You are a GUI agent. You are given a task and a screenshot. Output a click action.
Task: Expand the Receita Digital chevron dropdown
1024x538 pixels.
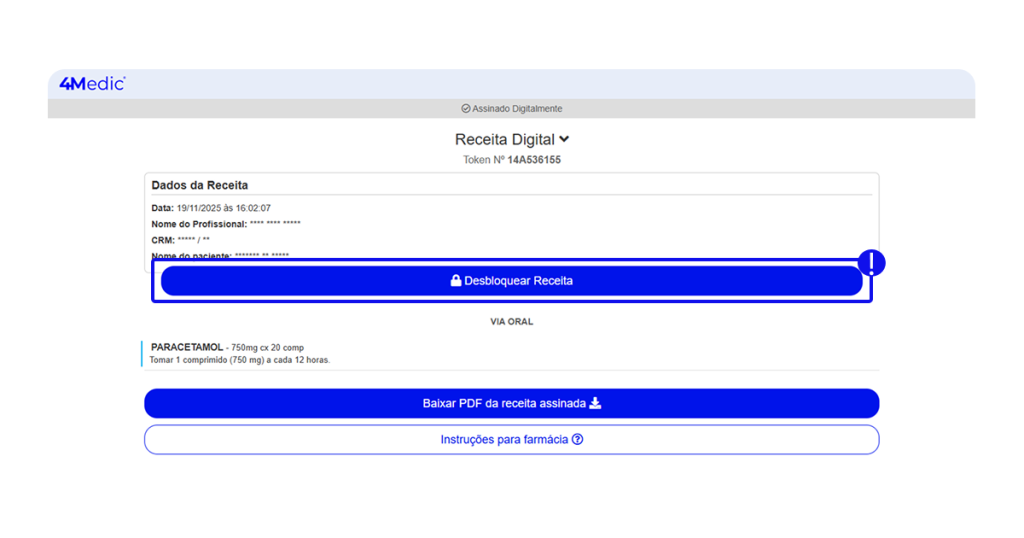(564, 140)
